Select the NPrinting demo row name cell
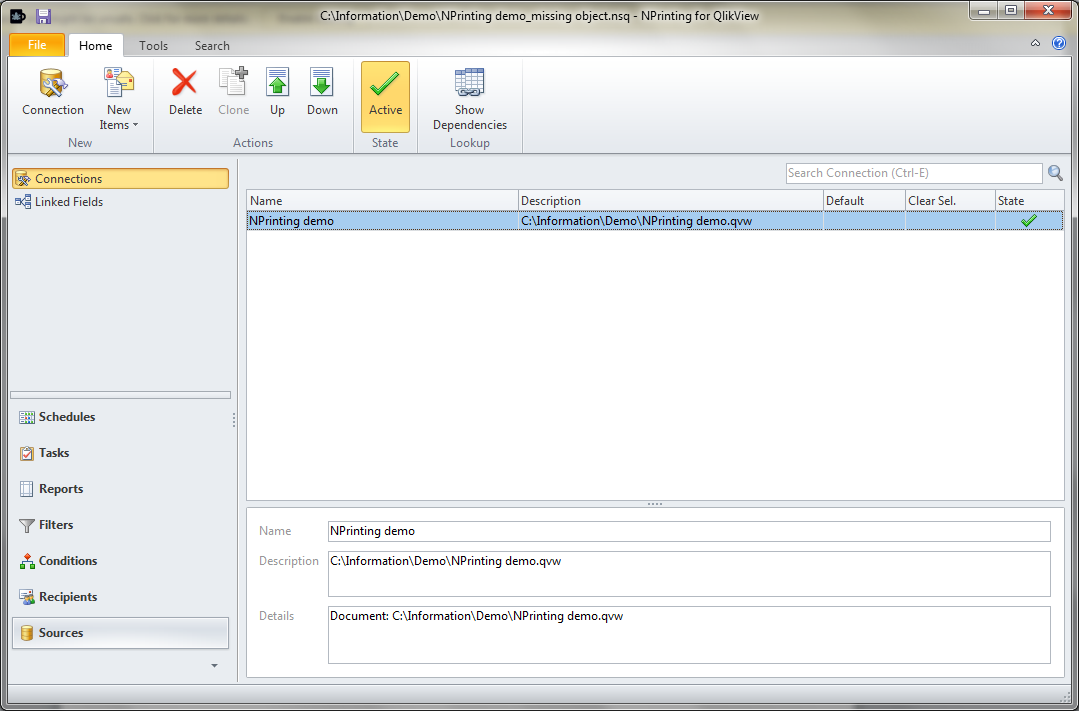 pyautogui.click(x=382, y=221)
